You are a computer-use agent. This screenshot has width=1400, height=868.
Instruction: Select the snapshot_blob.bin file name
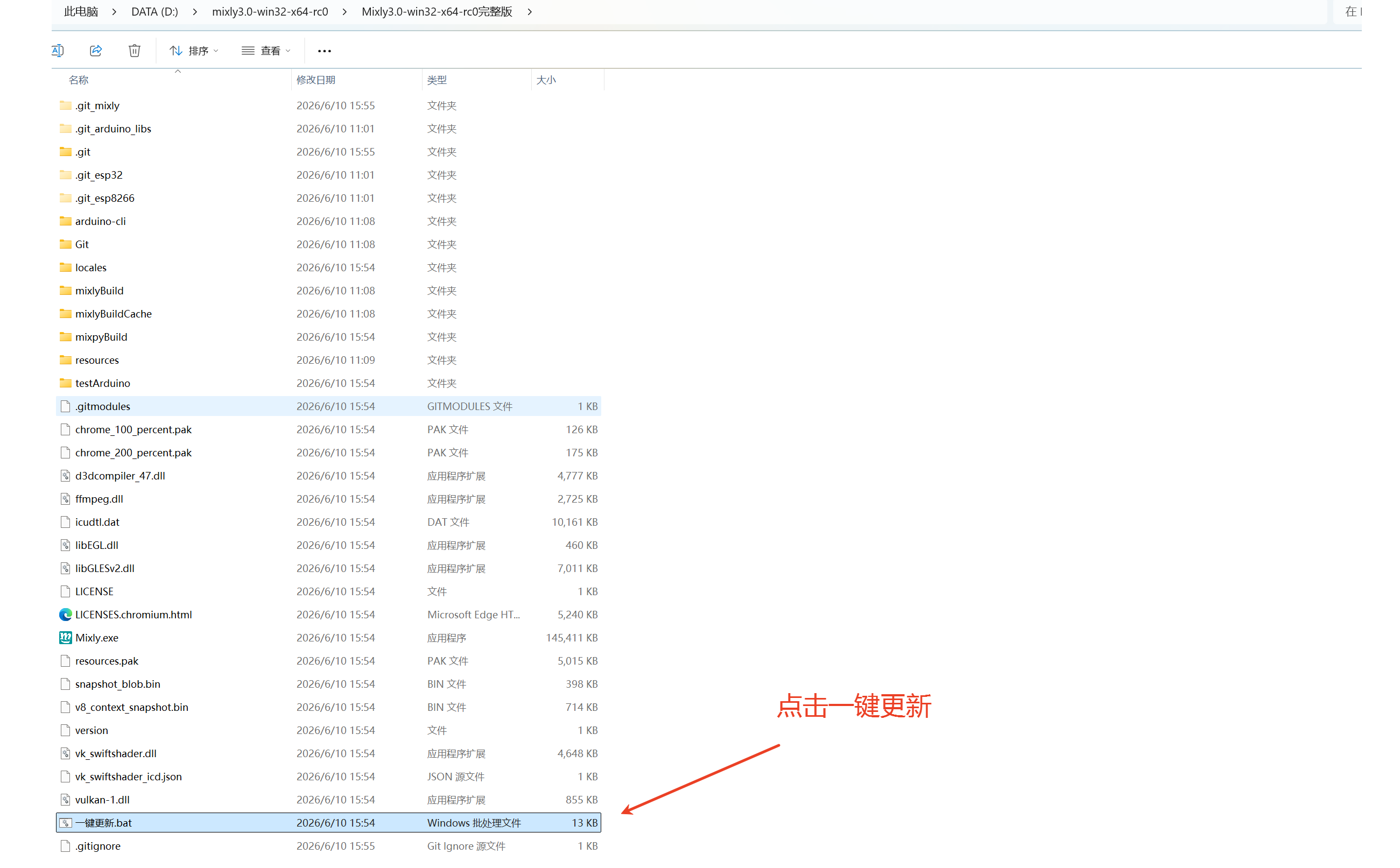coord(118,684)
